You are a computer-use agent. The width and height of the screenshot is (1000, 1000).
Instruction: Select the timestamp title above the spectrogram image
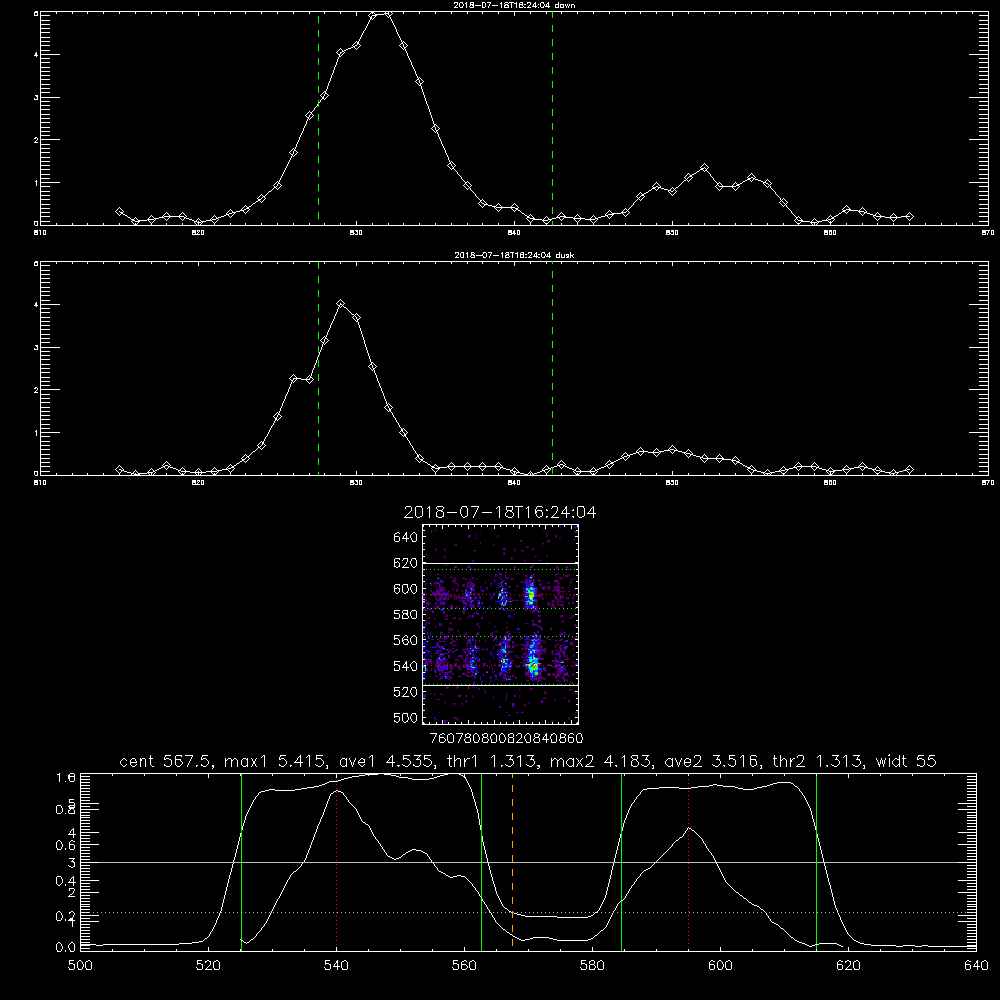(x=500, y=512)
